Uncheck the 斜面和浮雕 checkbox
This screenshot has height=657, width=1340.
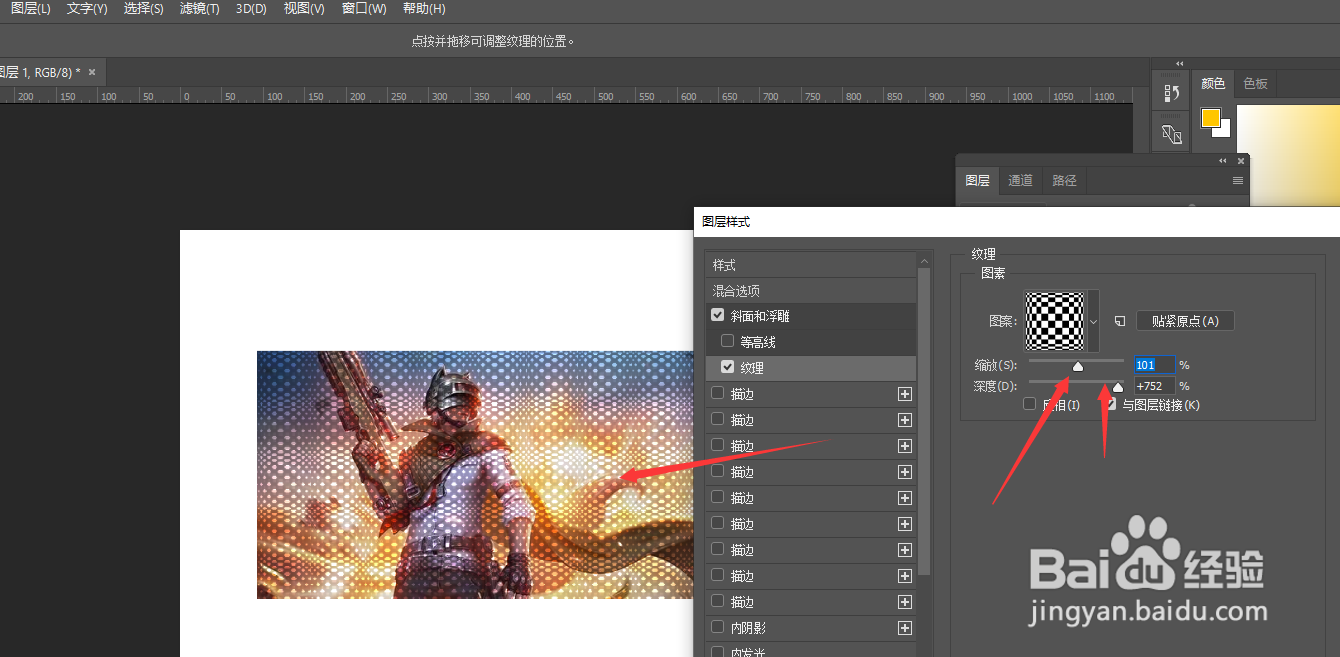click(x=717, y=315)
